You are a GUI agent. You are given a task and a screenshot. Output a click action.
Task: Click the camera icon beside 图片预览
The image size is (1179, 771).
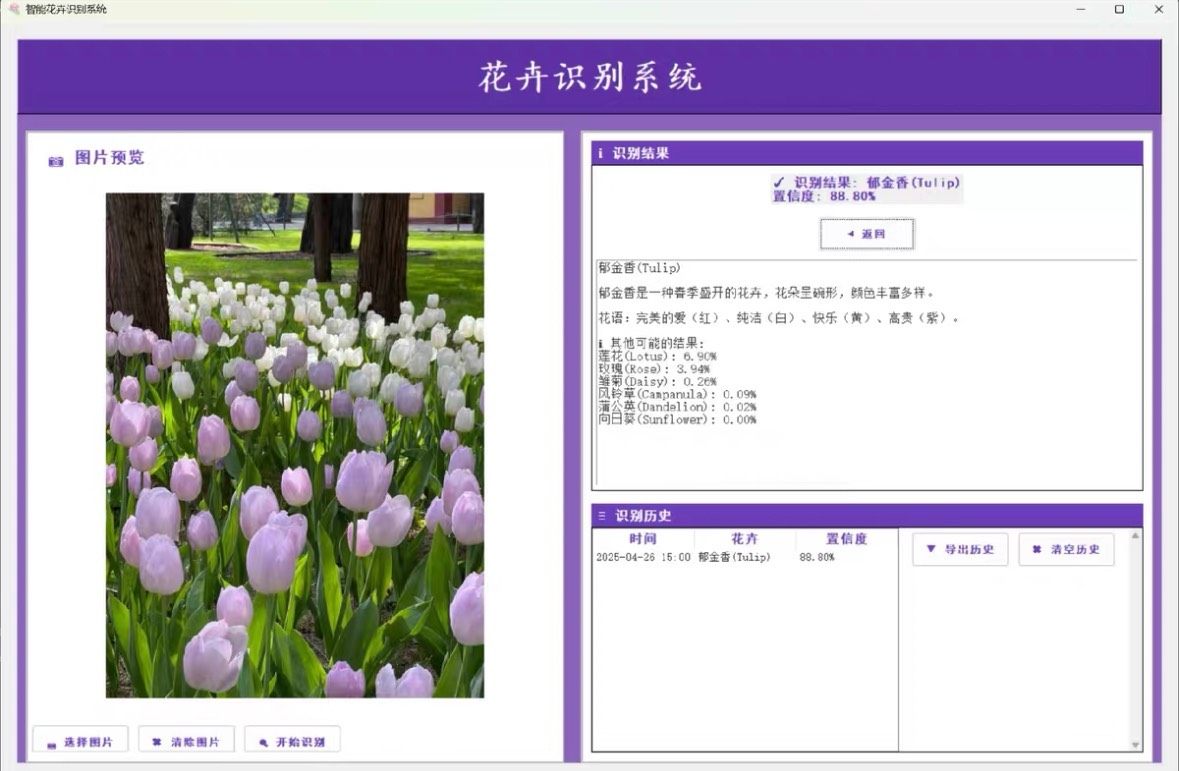pos(56,161)
